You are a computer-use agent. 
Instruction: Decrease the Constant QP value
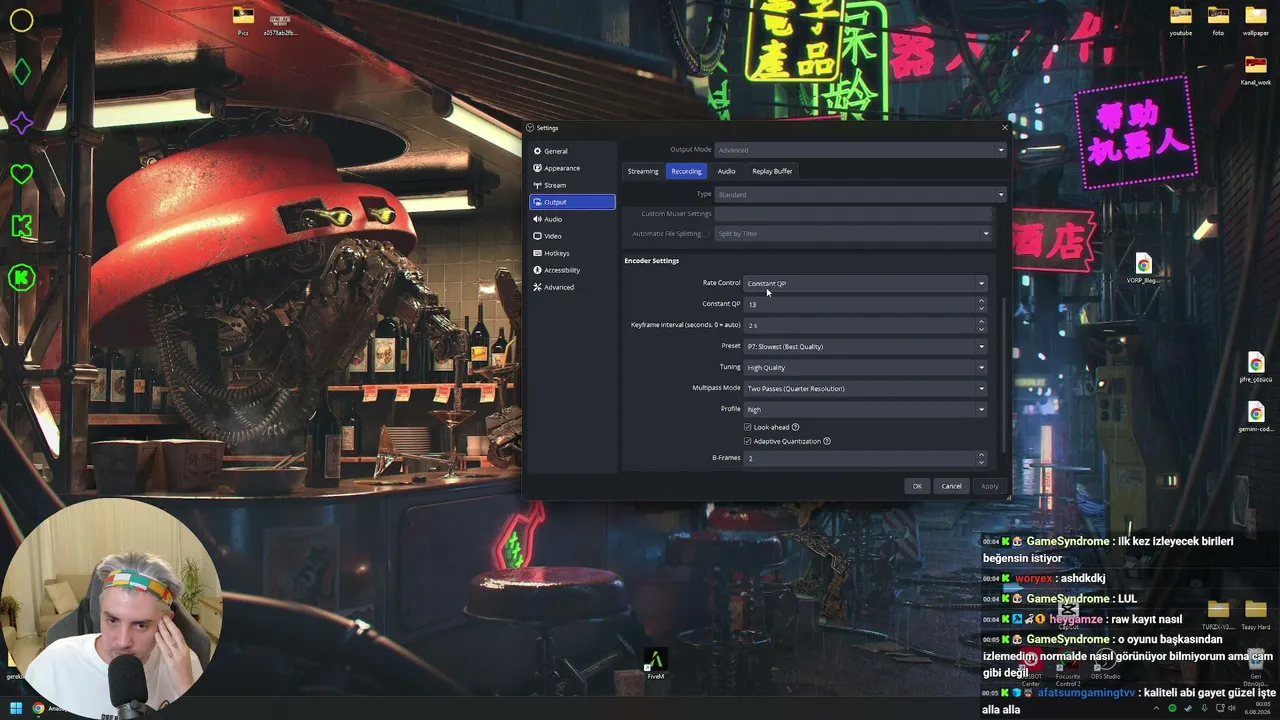981,307
